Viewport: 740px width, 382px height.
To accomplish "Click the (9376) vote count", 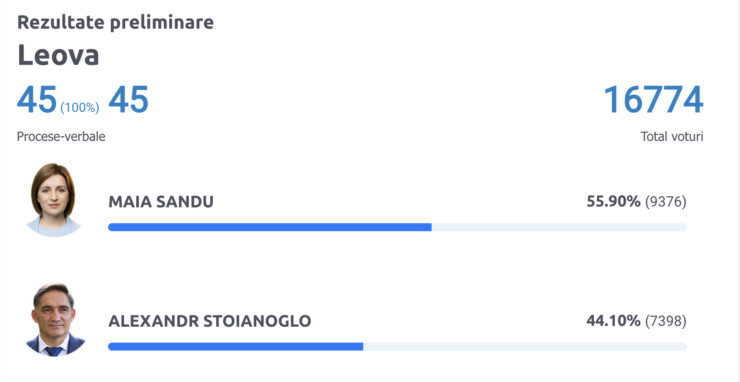I will [665, 202].
